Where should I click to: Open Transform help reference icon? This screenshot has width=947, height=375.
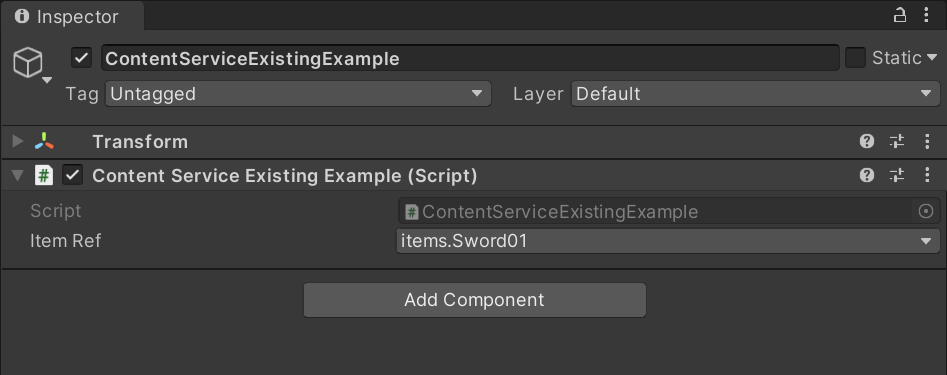tap(867, 141)
